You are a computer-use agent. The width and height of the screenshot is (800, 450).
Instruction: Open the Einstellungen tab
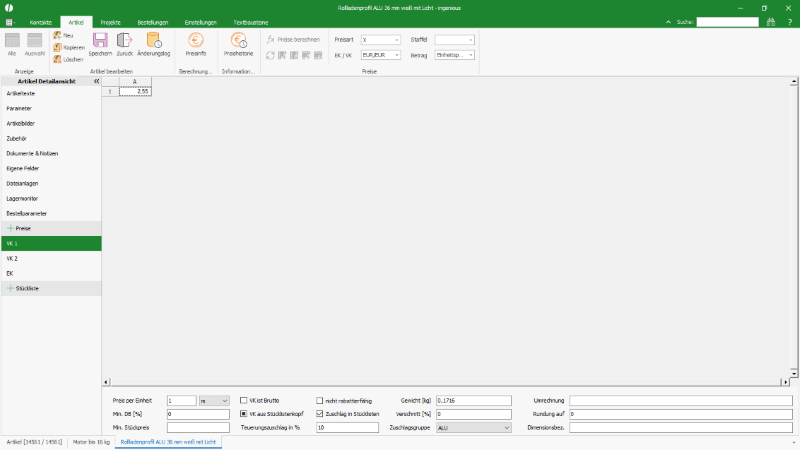(x=201, y=22)
